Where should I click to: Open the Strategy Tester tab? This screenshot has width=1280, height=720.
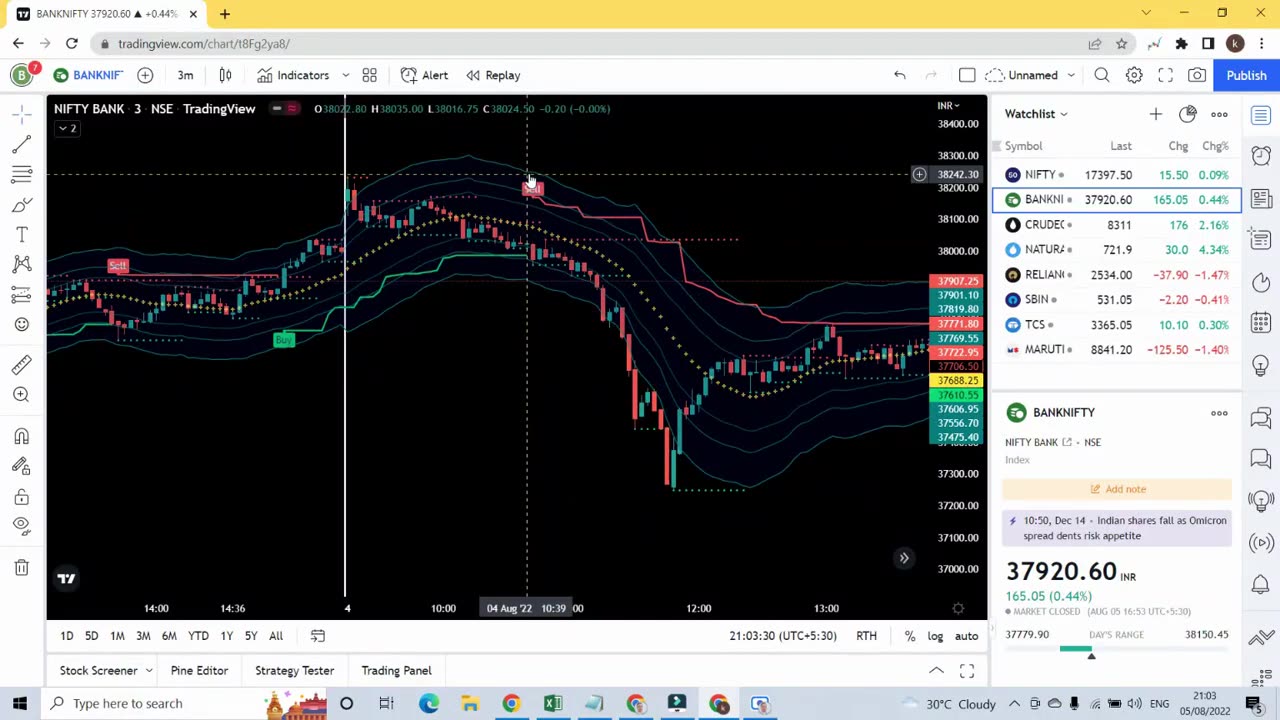[294, 671]
